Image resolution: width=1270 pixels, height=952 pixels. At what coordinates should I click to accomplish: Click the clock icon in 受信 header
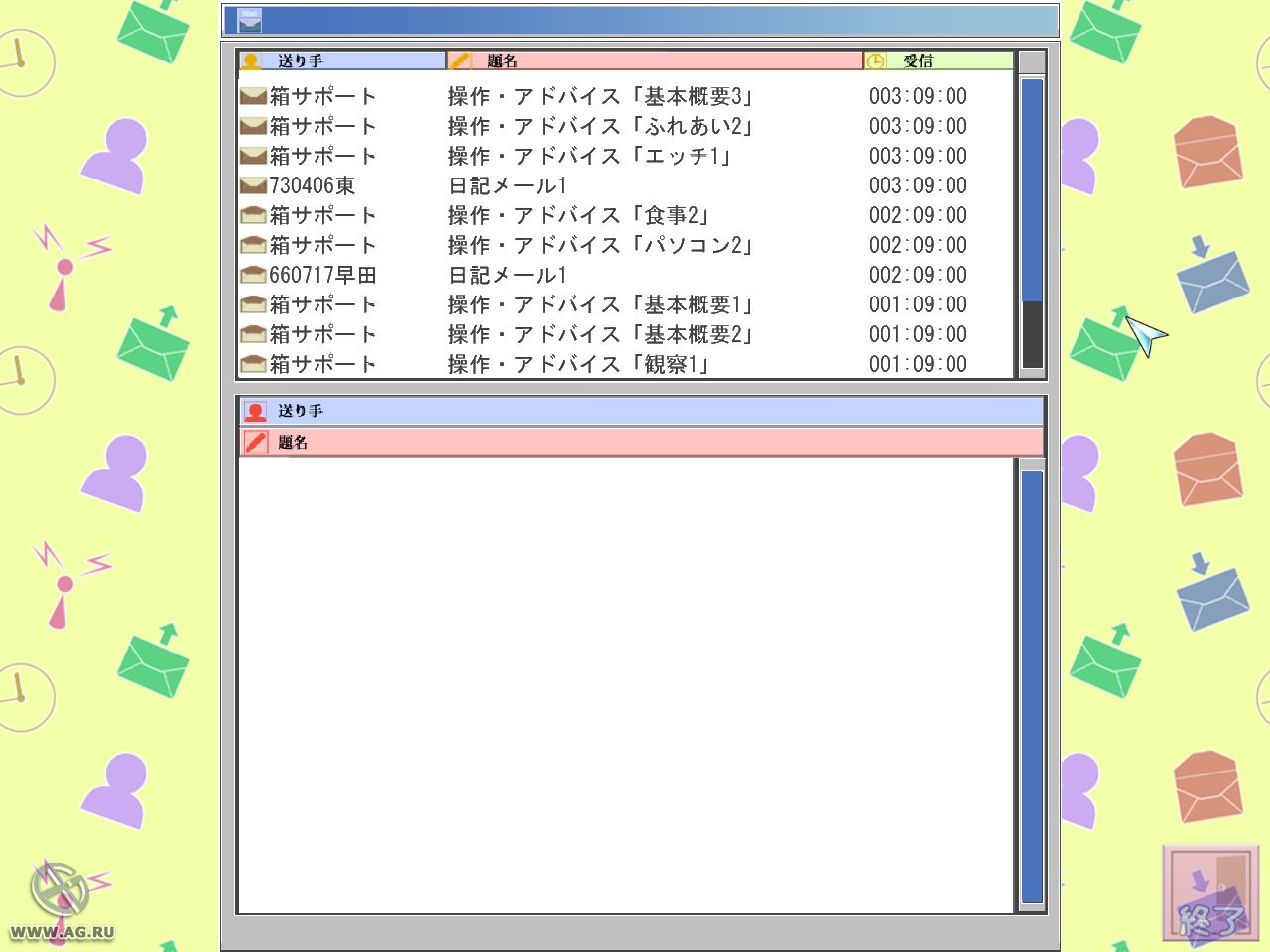(875, 61)
